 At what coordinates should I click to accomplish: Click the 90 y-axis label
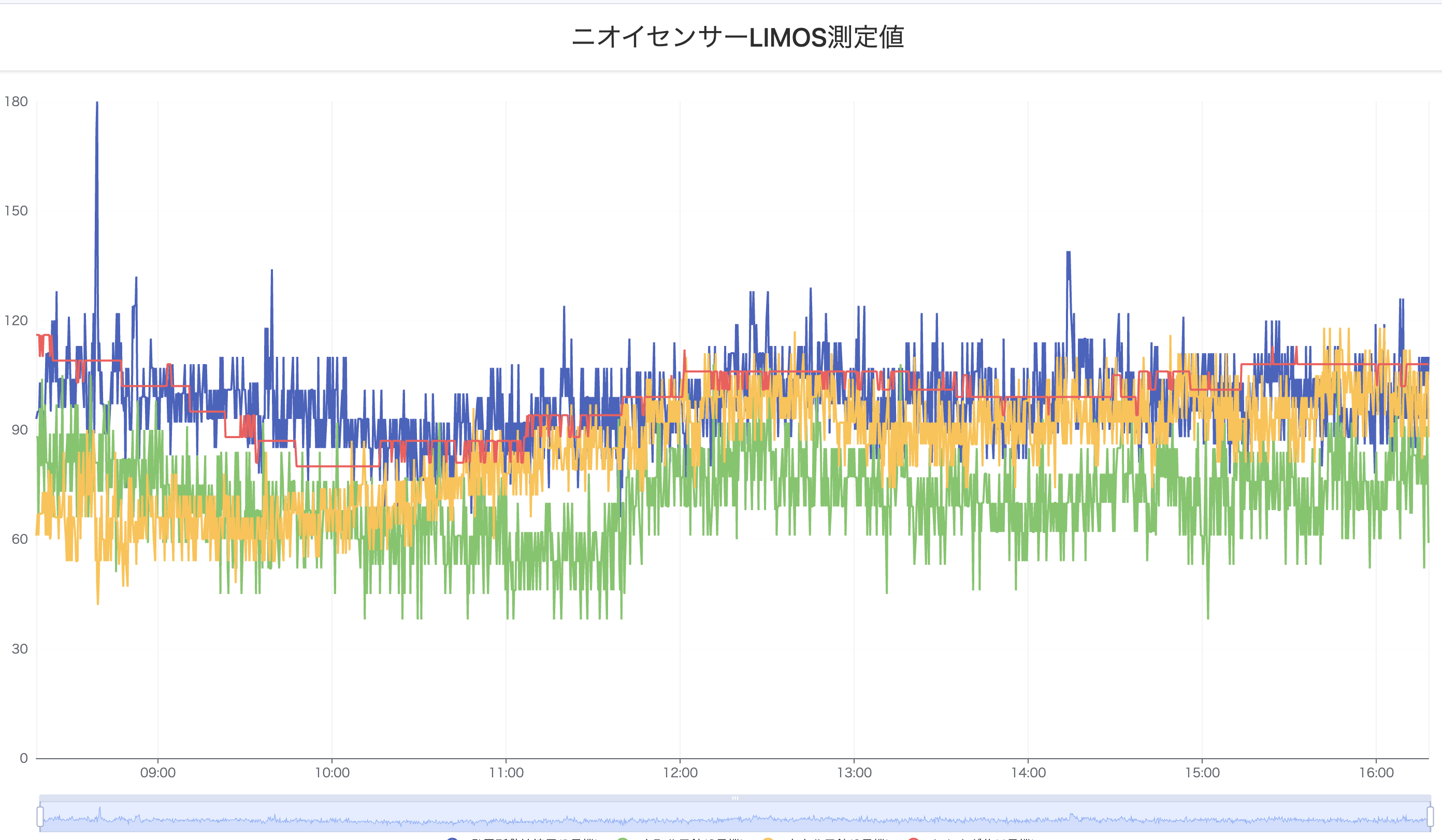[20, 430]
